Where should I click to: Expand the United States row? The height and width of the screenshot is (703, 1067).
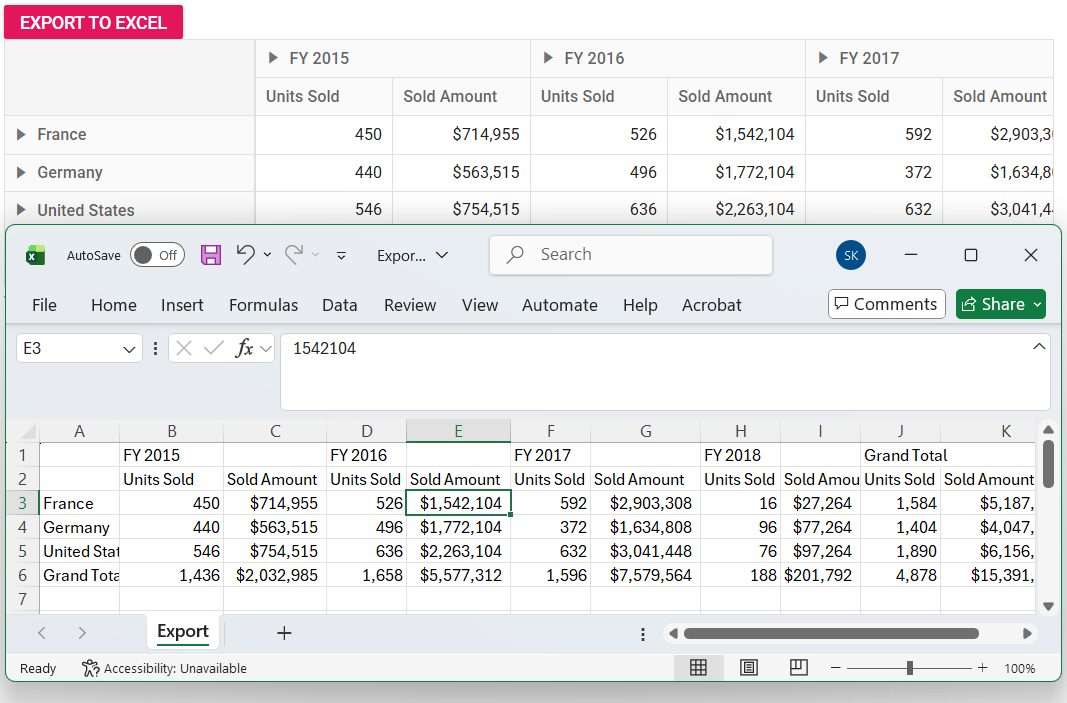click(x=21, y=210)
